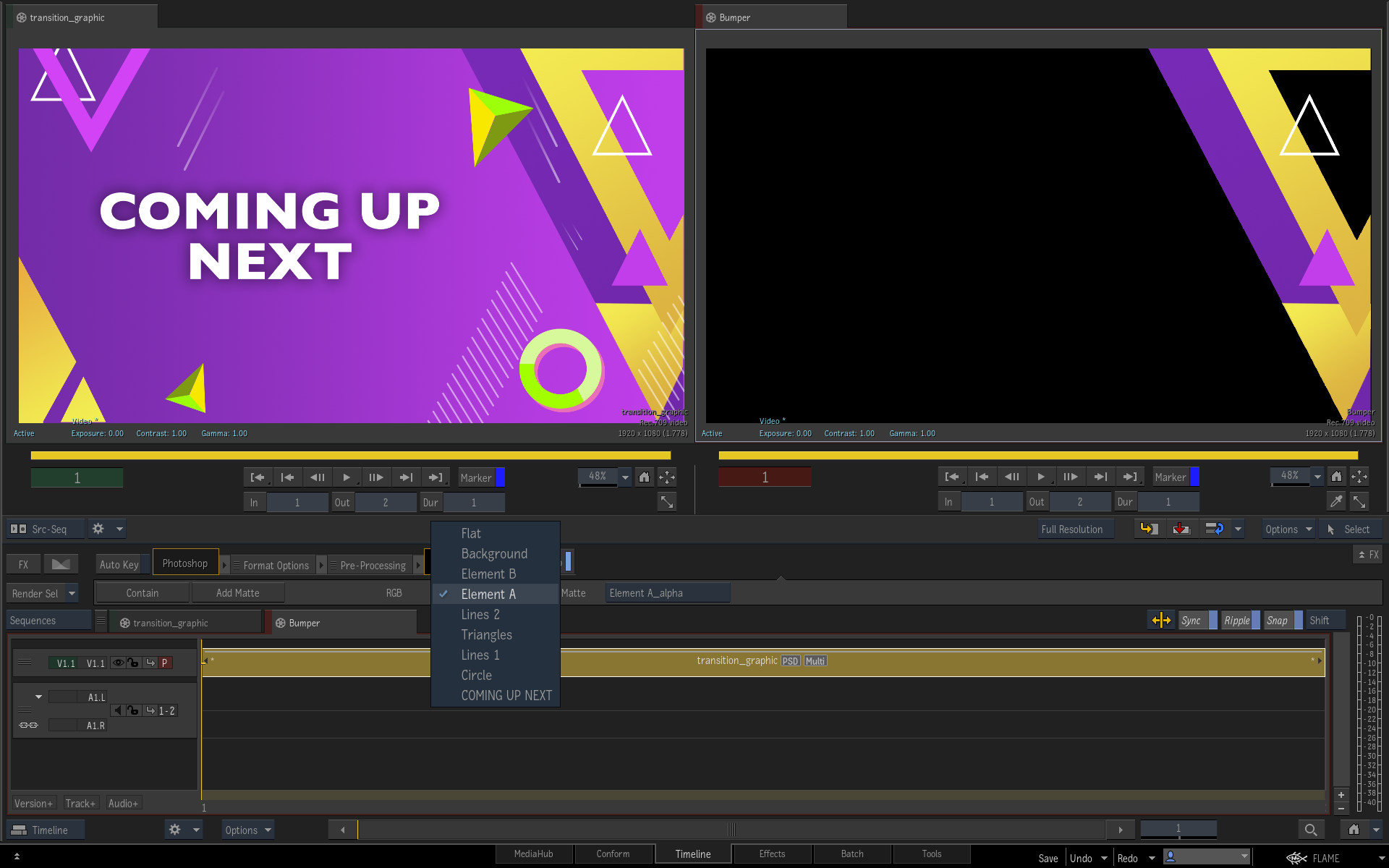
Task: Open the Render Sel dropdown
Action: click(x=72, y=593)
